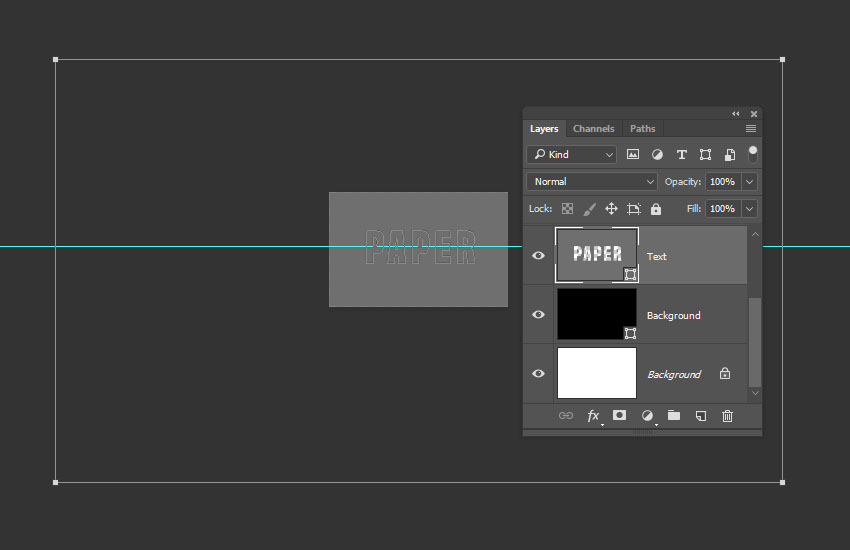Click the Fill 100% field
Viewport: 850px width, 550px height.
tap(723, 209)
